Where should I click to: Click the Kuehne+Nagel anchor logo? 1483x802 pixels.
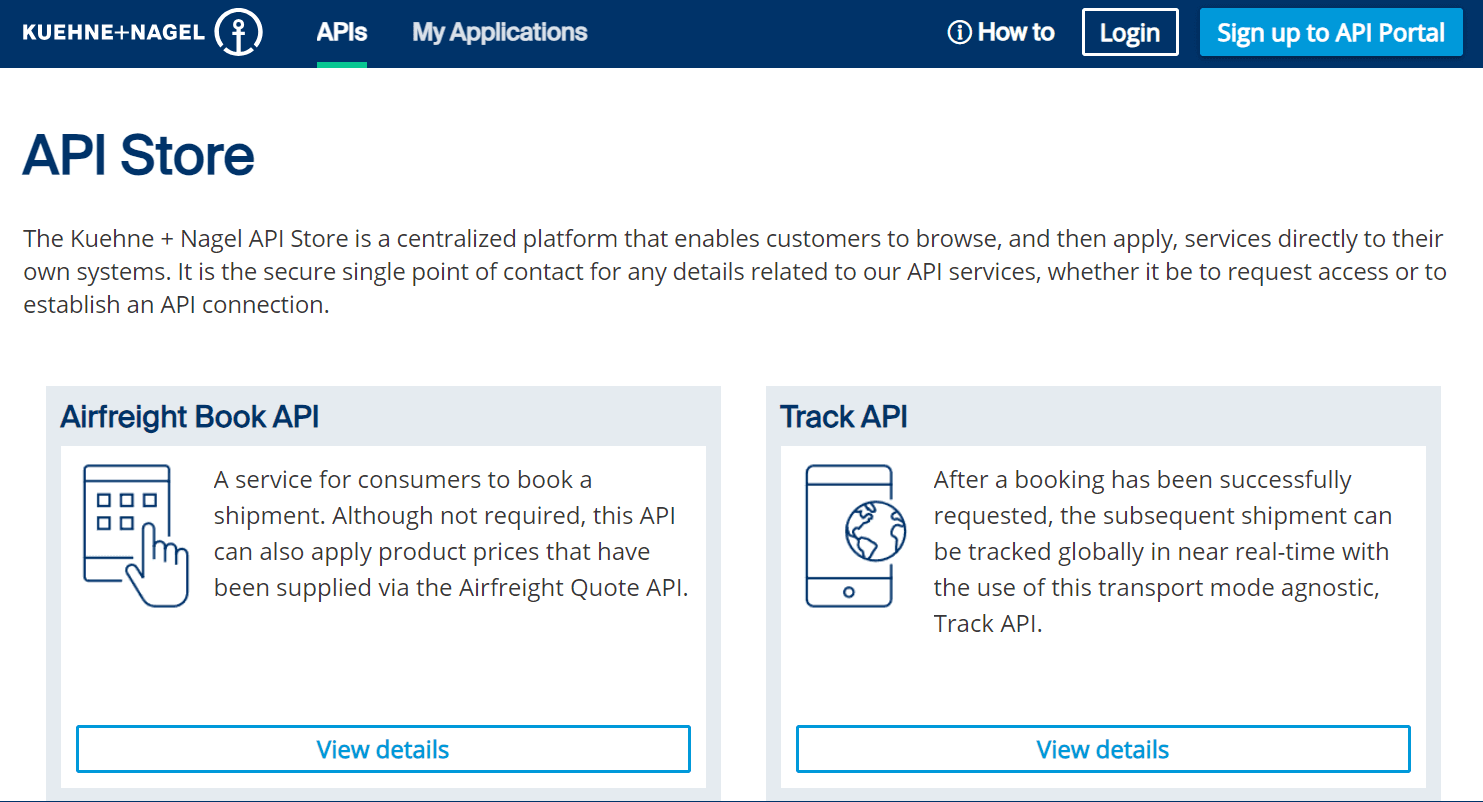click(238, 32)
